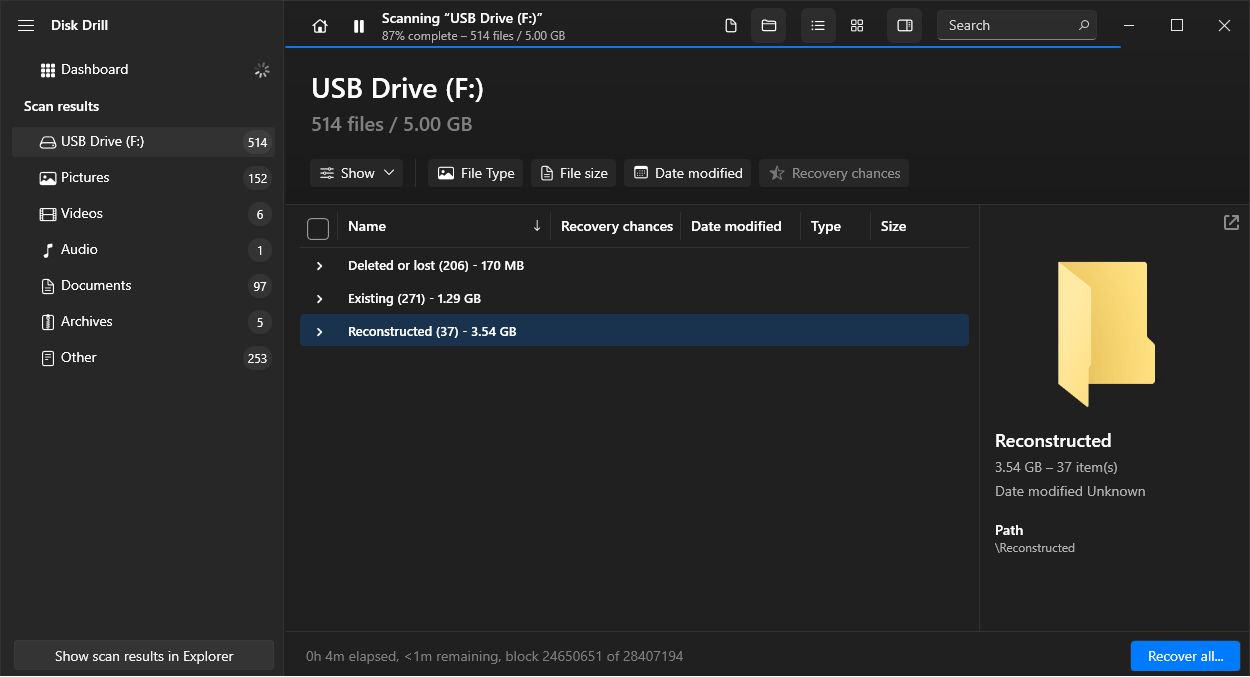Switch to files view icon

731,26
